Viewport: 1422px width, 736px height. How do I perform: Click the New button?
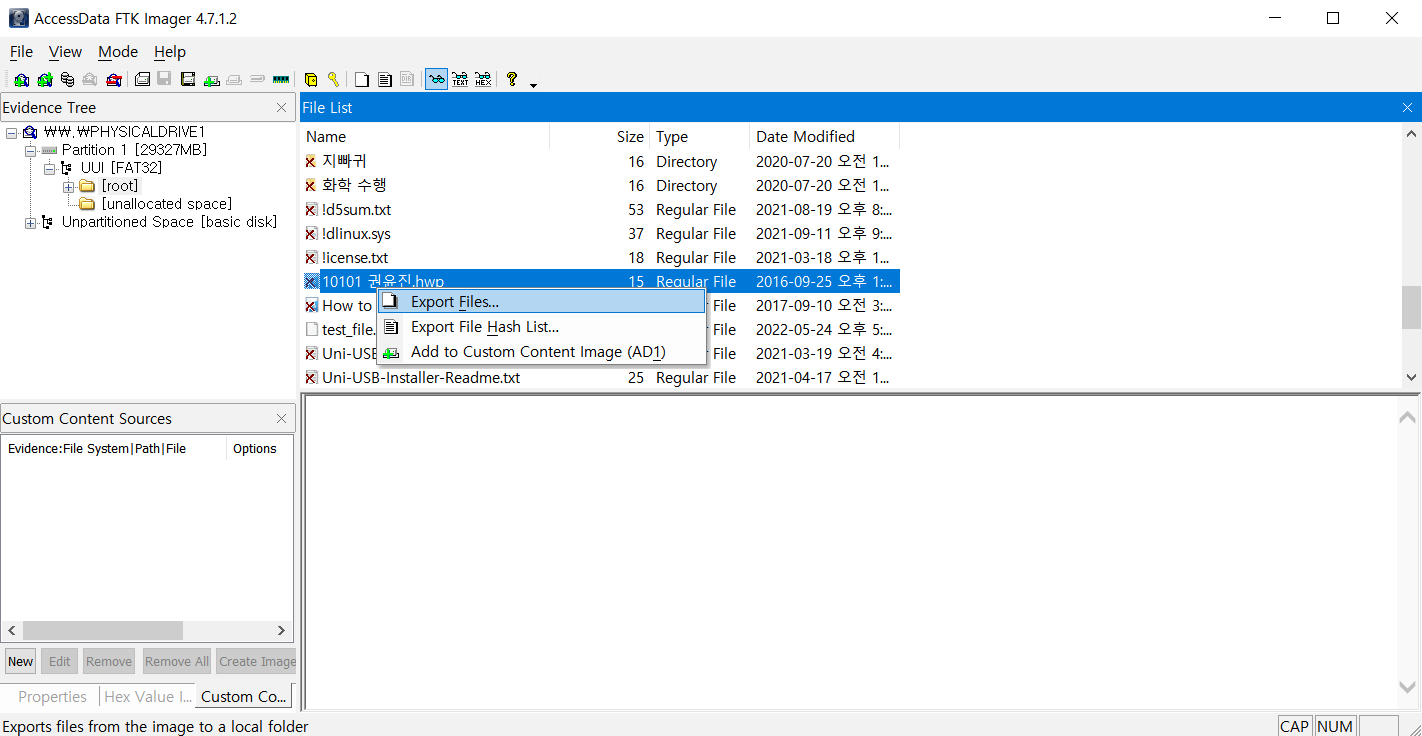[x=20, y=661]
